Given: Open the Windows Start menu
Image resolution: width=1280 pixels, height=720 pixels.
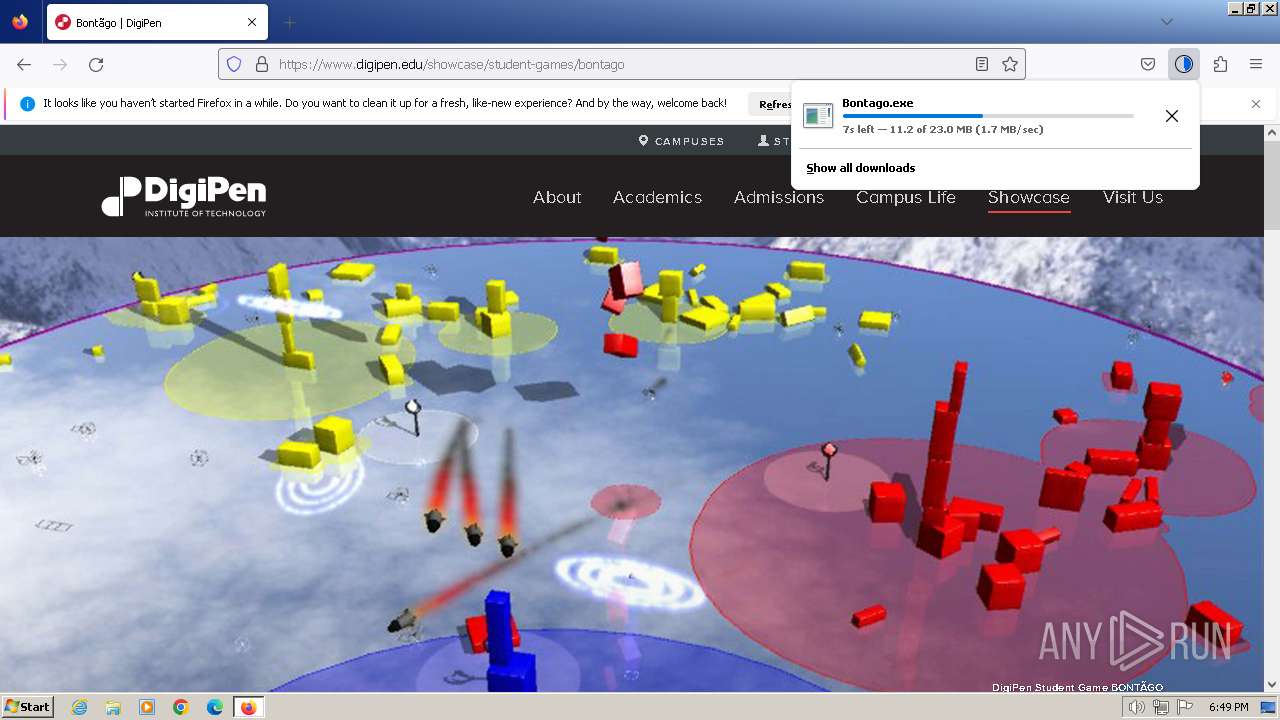Looking at the screenshot, I should pyautogui.click(x=27, y=707).
